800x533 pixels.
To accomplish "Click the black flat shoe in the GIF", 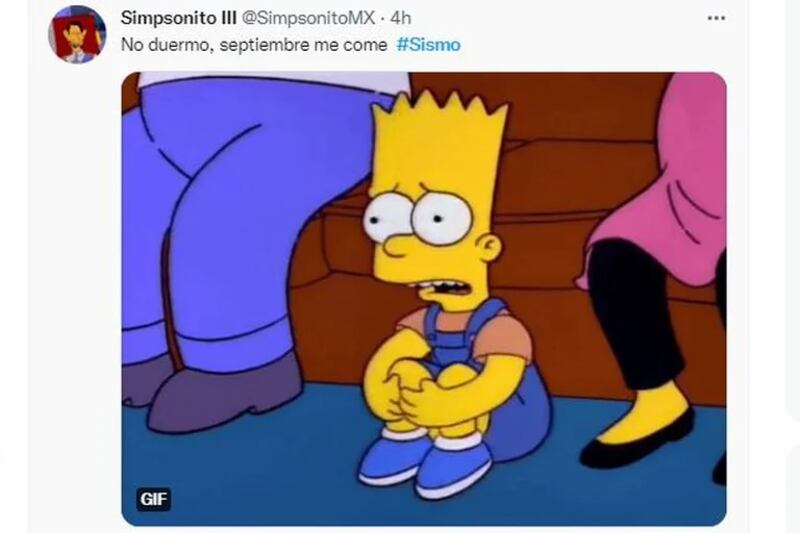I will pos(637,441).
